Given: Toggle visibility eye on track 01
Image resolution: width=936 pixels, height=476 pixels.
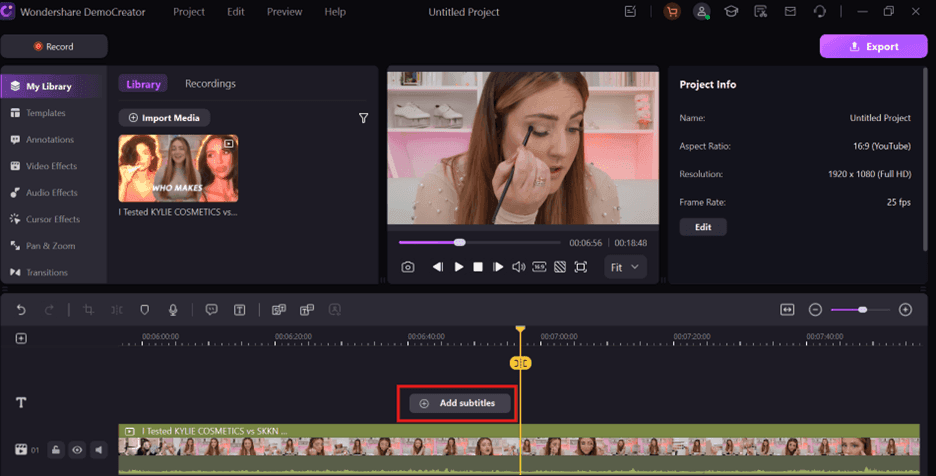Looking at the screenshot, I should tap(77, 450).
